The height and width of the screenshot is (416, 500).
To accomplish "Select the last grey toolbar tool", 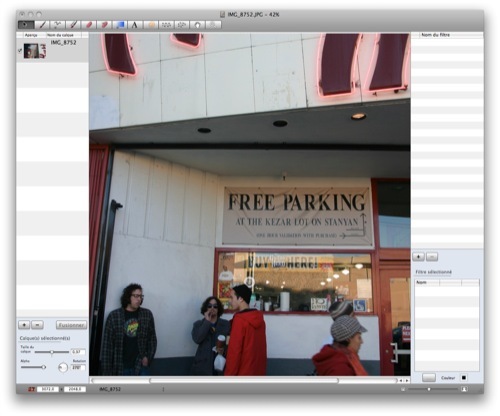I will coord(213,25).
